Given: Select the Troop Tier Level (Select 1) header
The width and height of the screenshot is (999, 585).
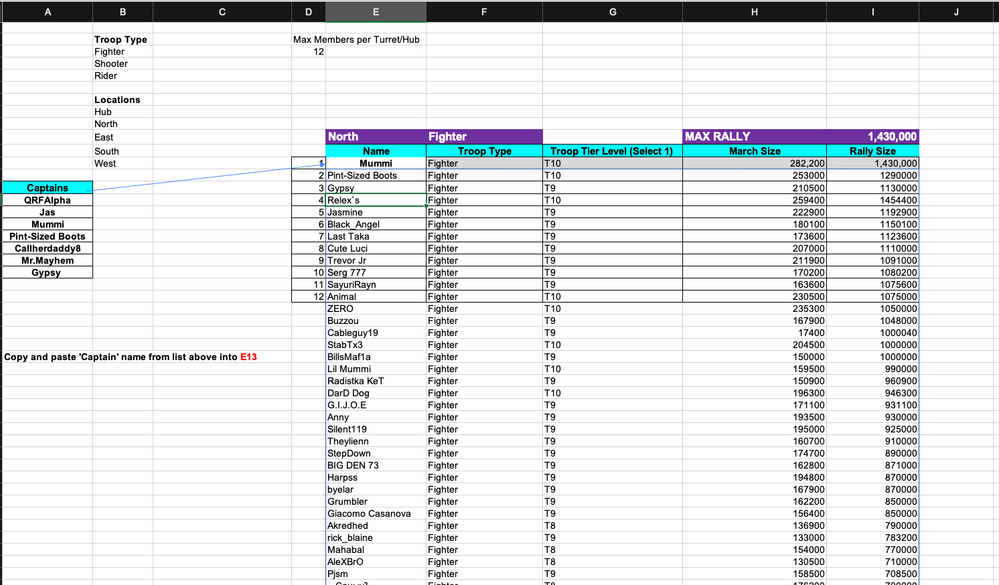Looking at the screenshot, I should (612, 151).
